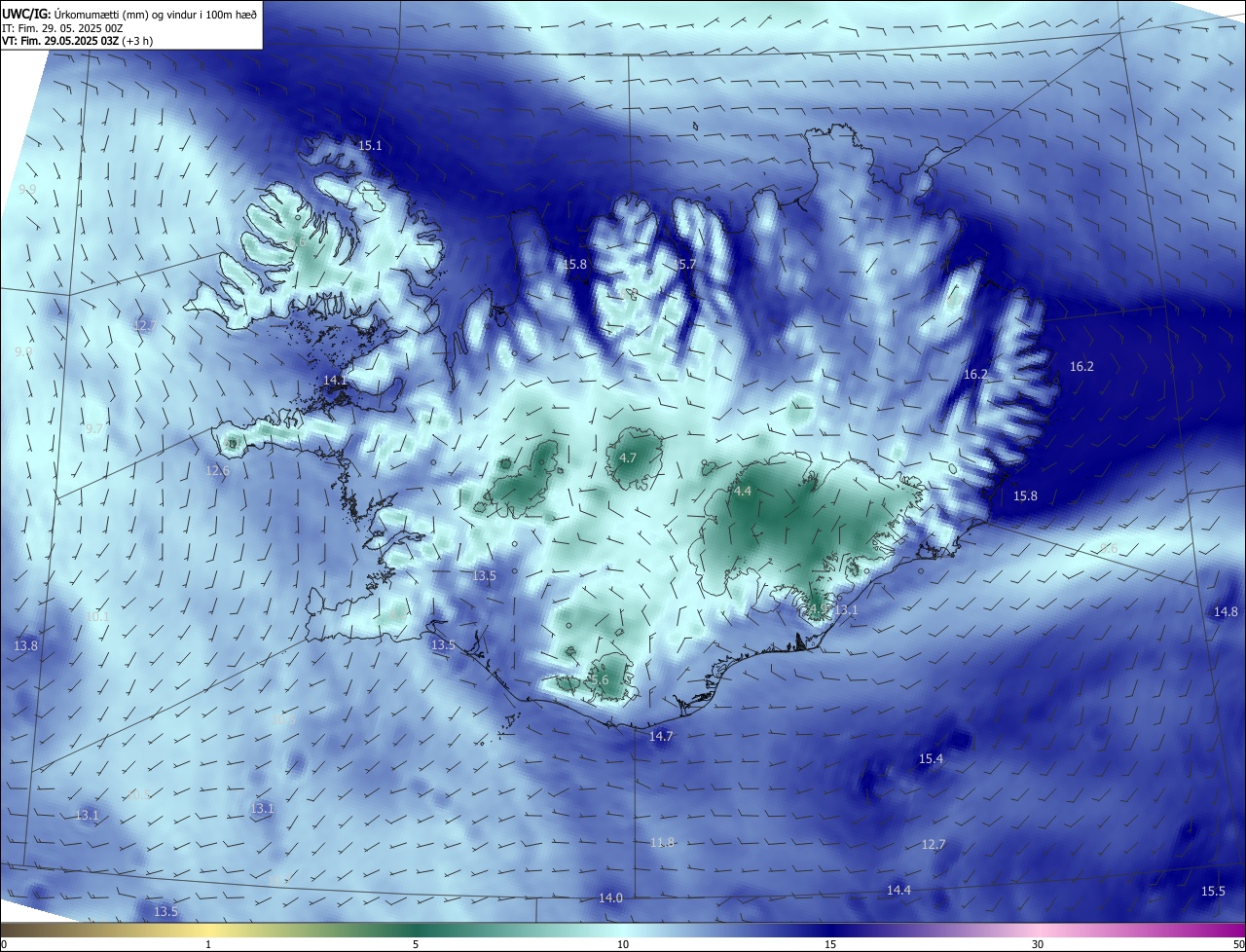The width and height of the screenshot is (1246, 952).
Task: Click the 15.4 value label
Action: click(932, 758)
